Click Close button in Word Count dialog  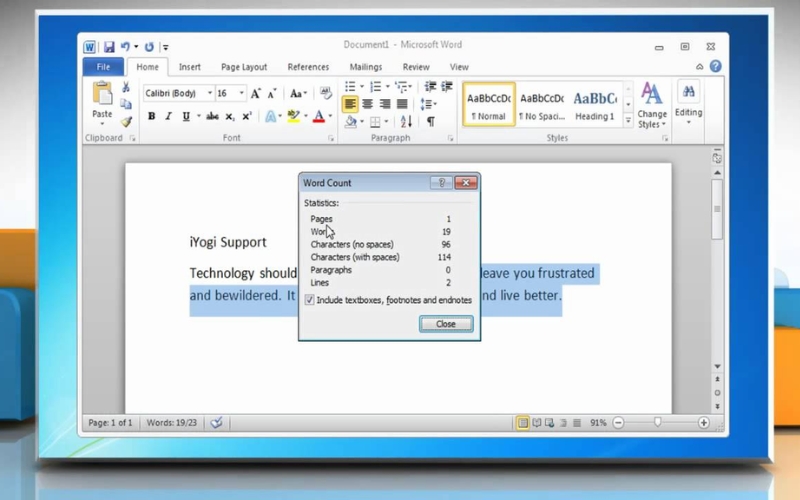[x=446, y=324]
